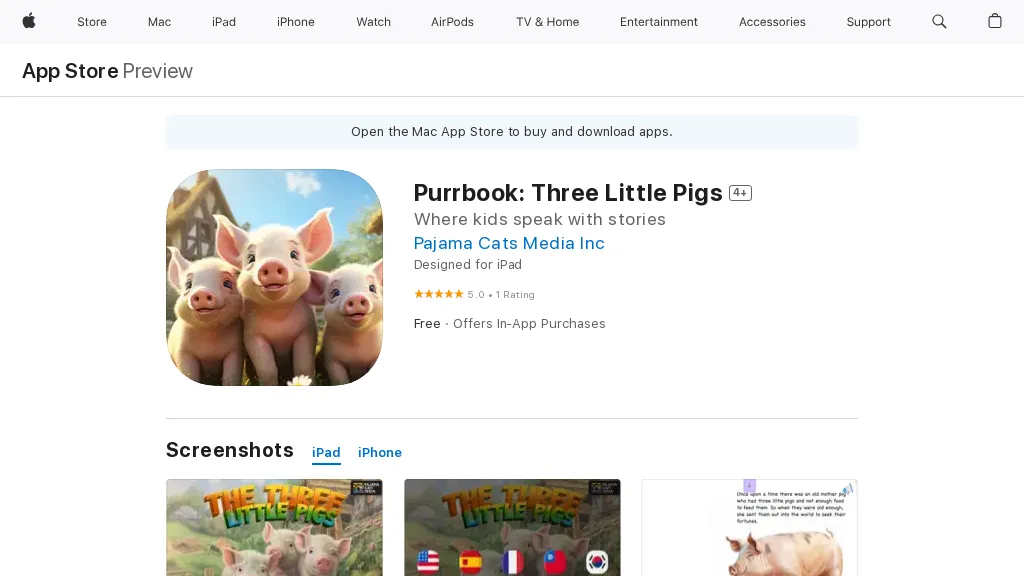This screenshot has width=1024, height=576.
Task: Click the Apple logo icon
Action: point(29,22)
